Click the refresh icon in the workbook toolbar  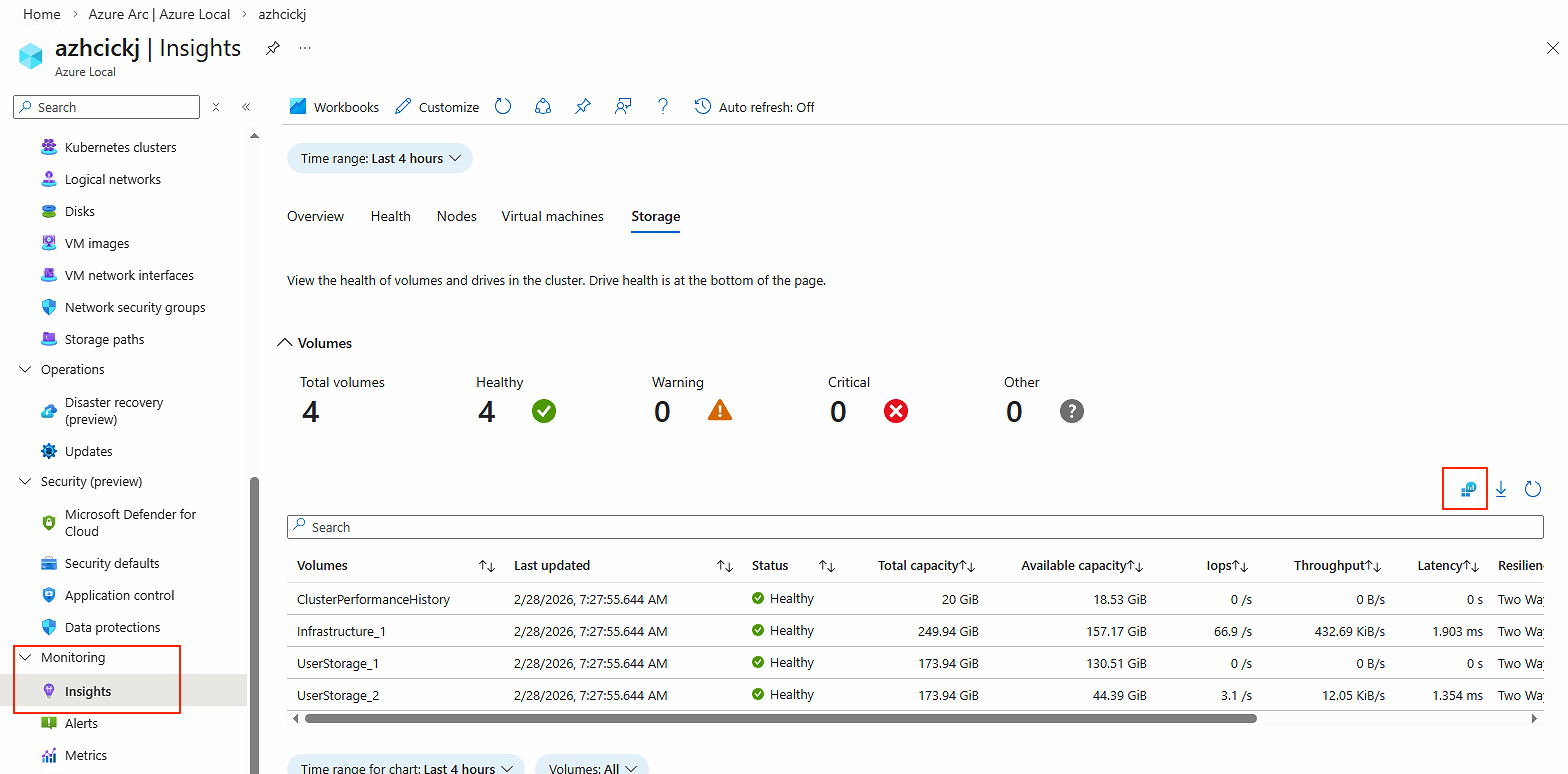[503, 107]
